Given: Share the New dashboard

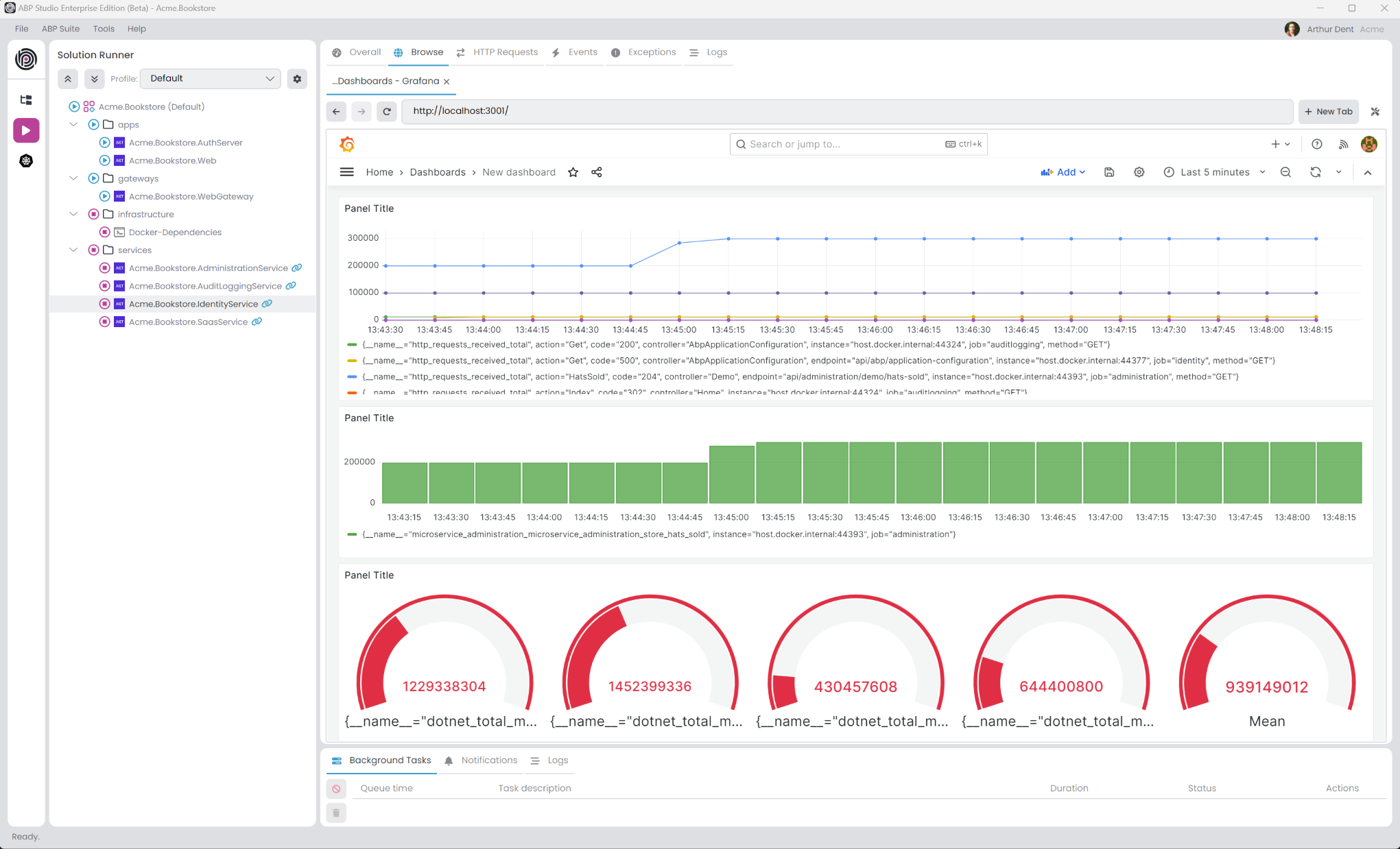Looking at the screenshot, I should pyautogui.click(x=596, y=172).
